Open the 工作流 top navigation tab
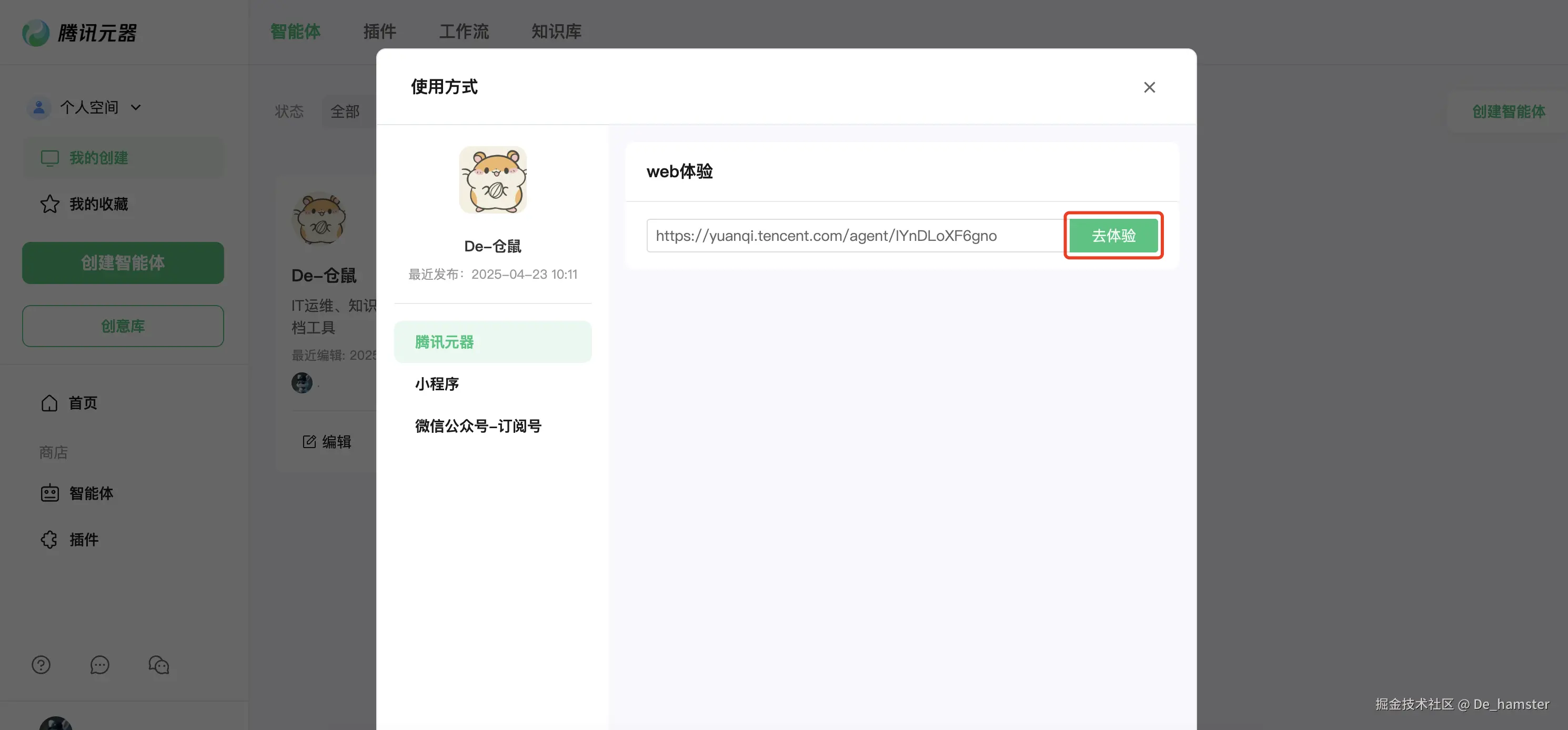Viewport: 1568px width, 730px height. [464, 32]
